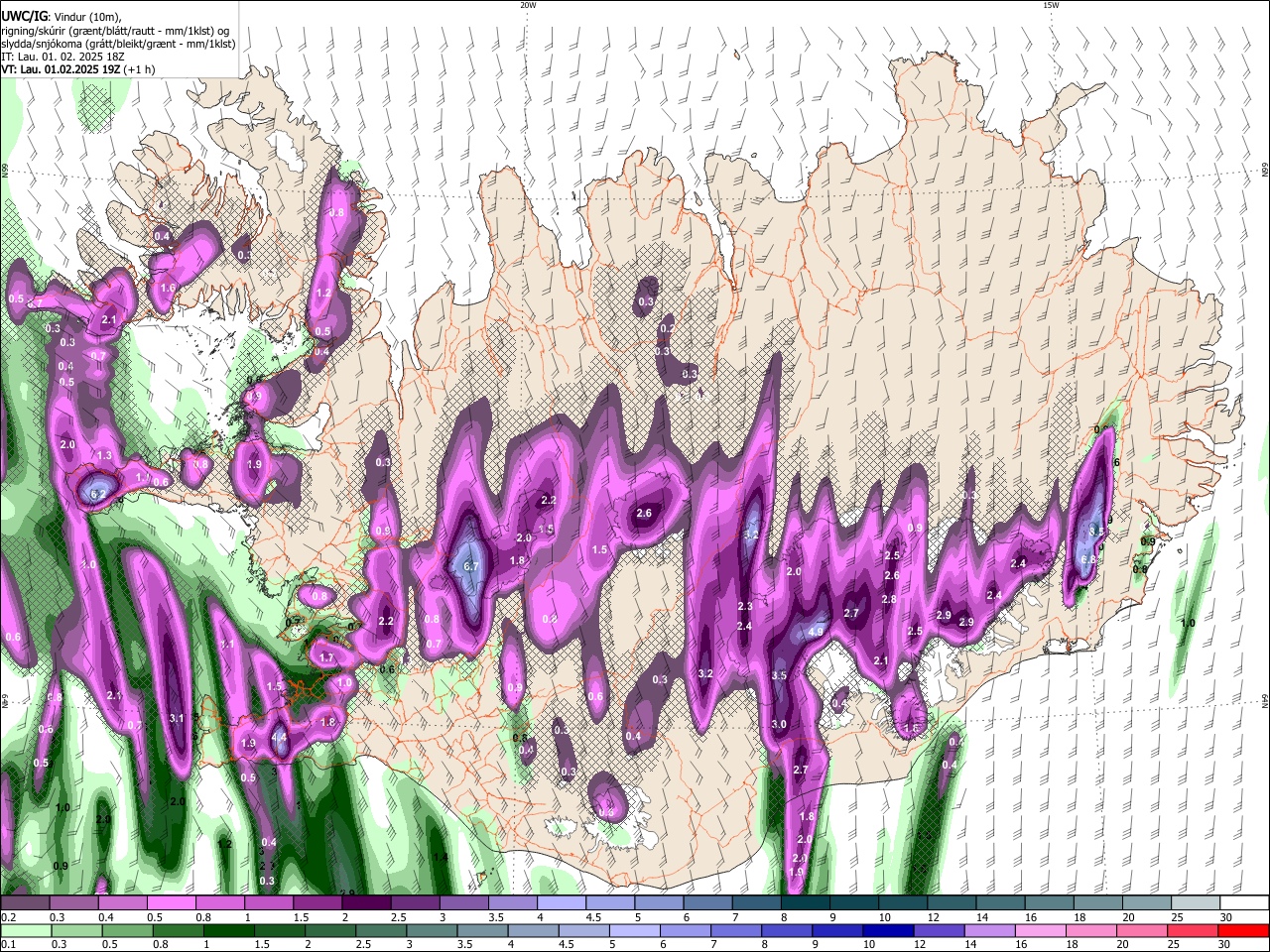Click the 'IT: Lau. 01. 02. 2025 18Z' line
Image resolution: width=1270 pixels, height=952 pixels.
click(x=62, y=58)
